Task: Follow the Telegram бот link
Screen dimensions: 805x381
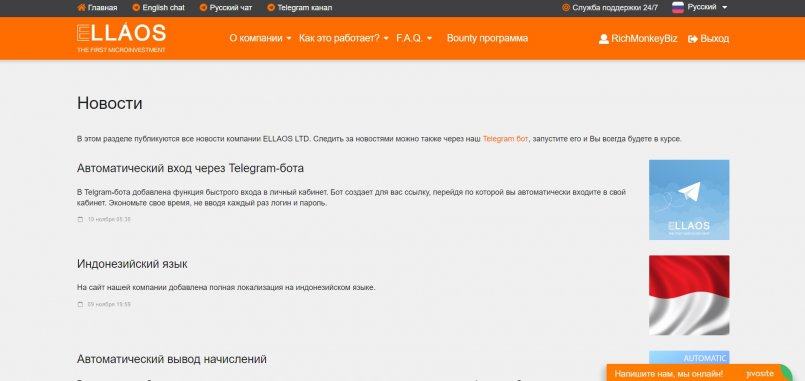Action: (505, 139)
